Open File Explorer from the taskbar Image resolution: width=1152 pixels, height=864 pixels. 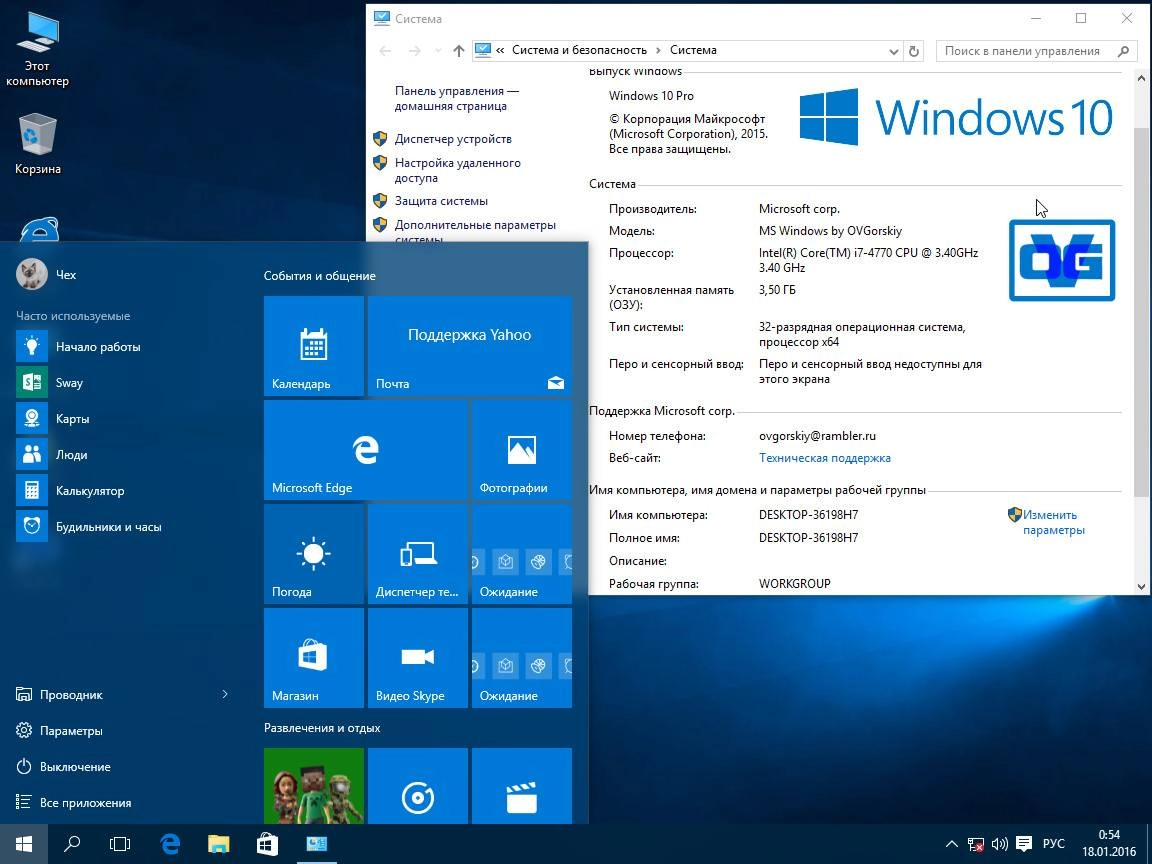pos(218,844)
